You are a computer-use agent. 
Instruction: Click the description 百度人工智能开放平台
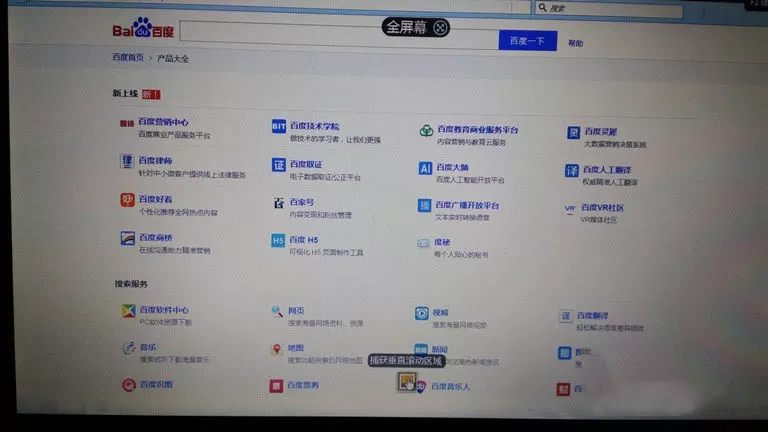[470, 180]
